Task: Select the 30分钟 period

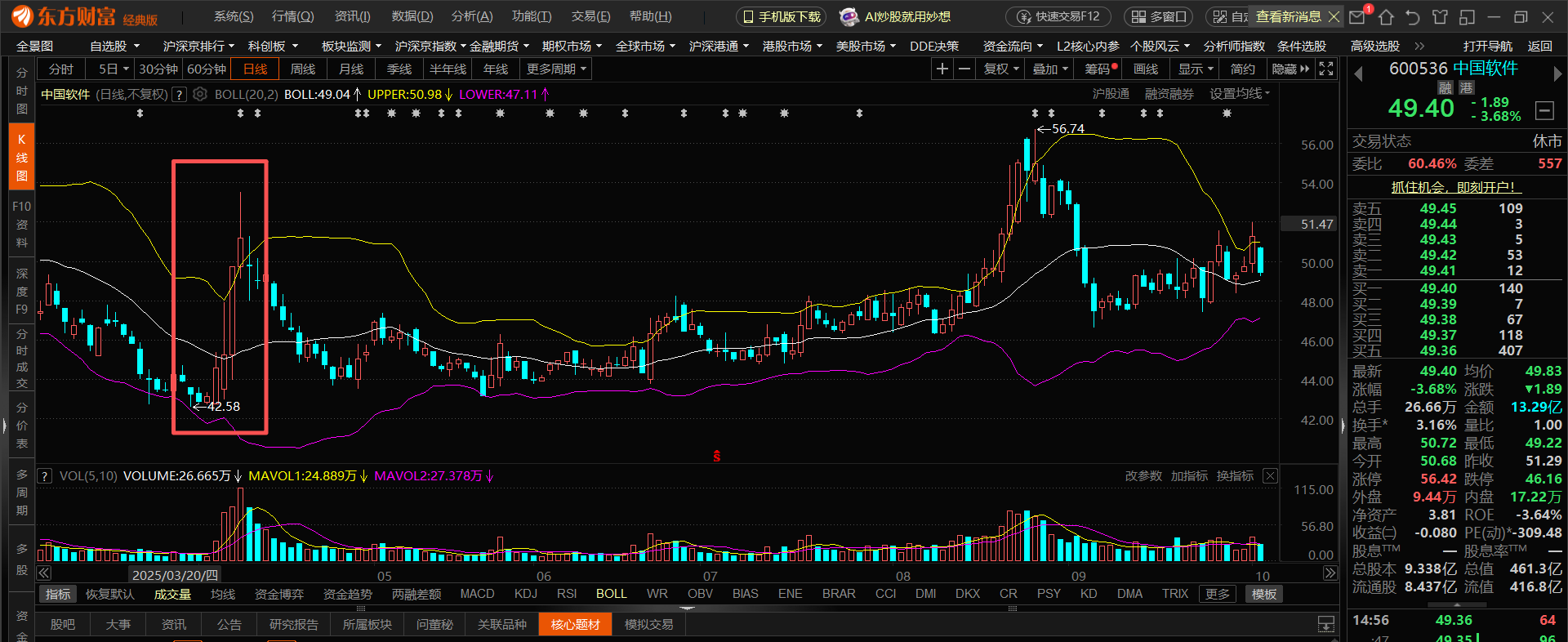Action: coord(158,69)
